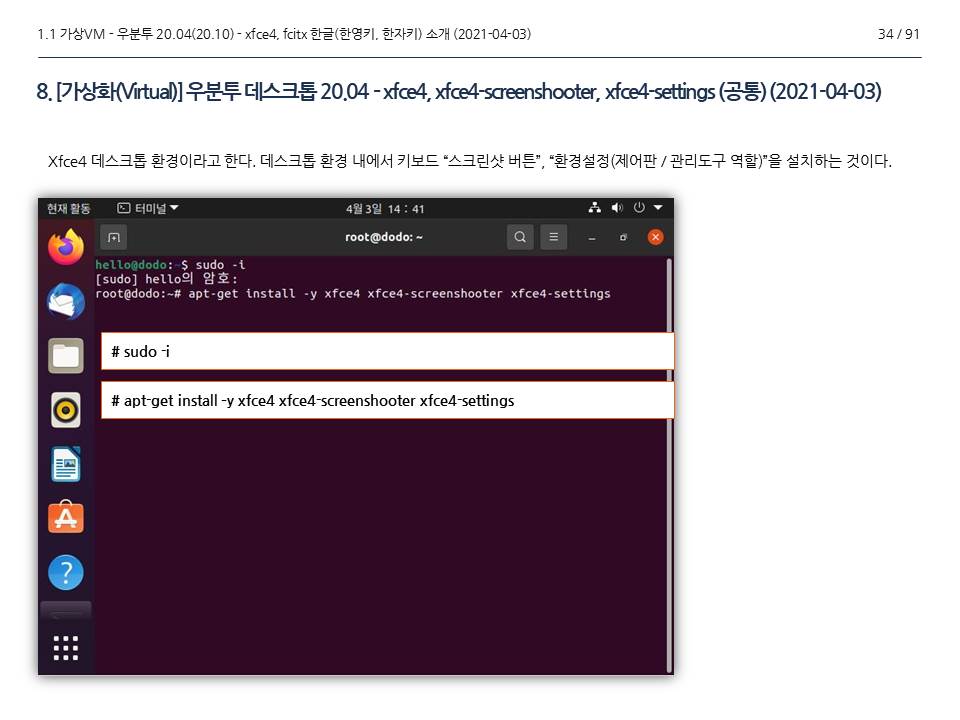Click the section 8 heading about xfce4
Image resolution: width=960 pixels, height=720 pixels.
click(x=459, y=92)
